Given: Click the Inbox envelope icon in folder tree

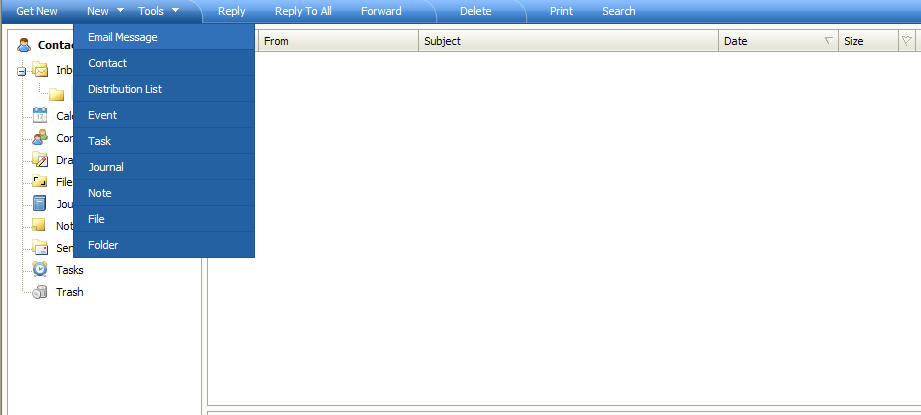Looking at the screenshot, I should (40, 70).
